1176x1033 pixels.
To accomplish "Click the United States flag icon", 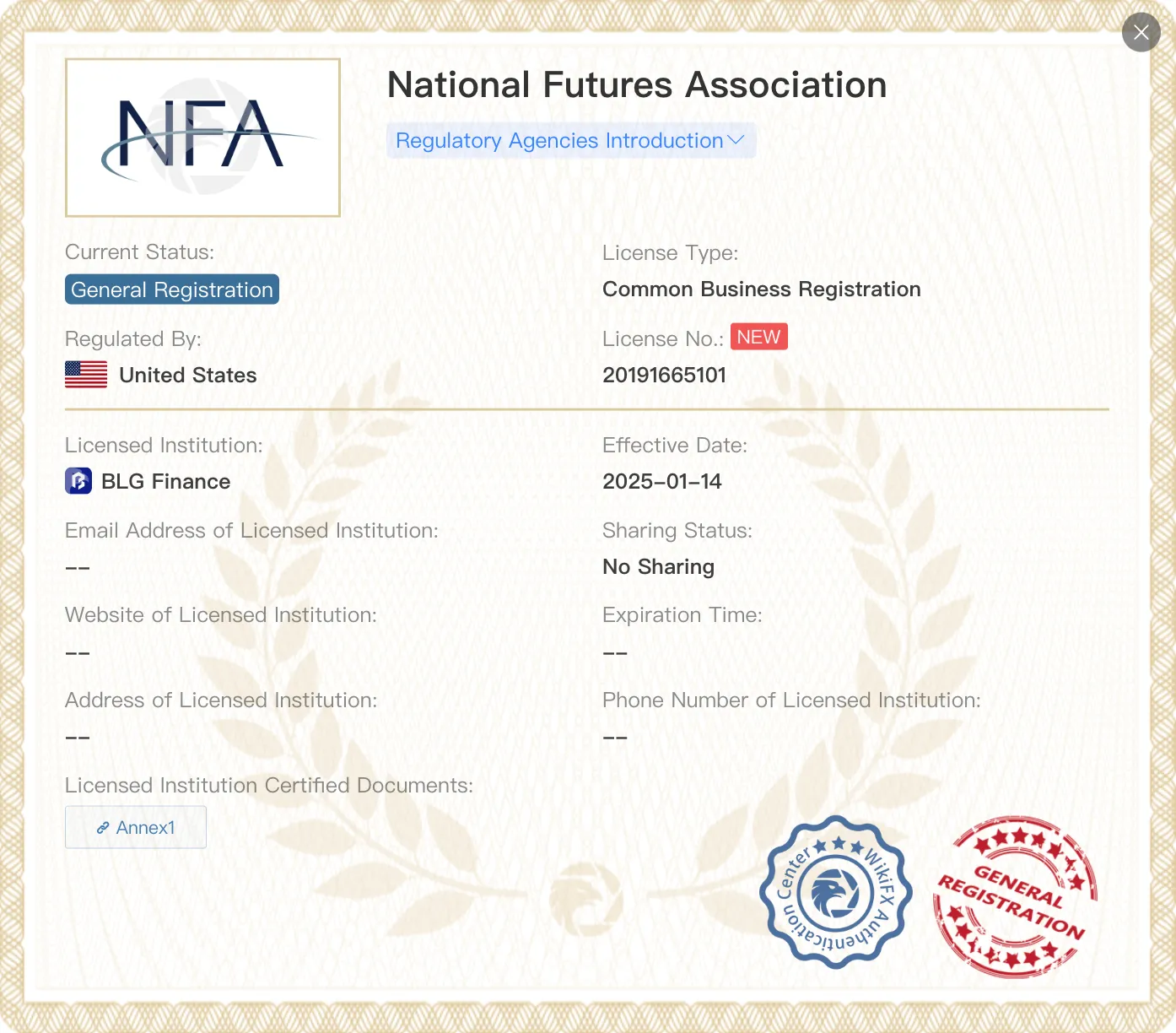I will [x=86, y=375].
